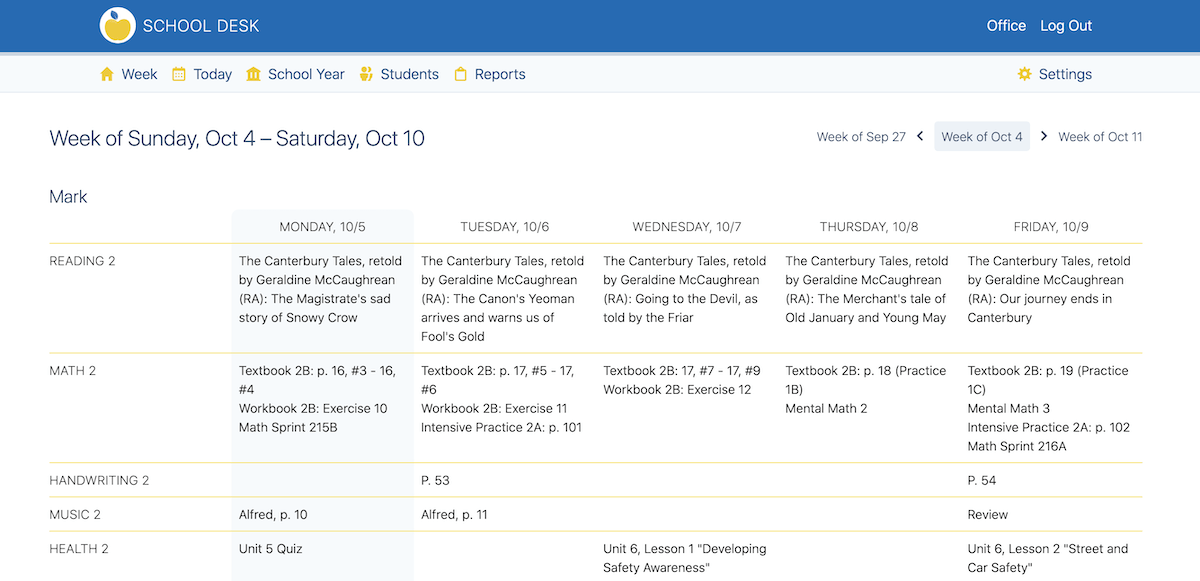
Task: Open Friday's Music Review entry
Action: click(x=988, y=515)
